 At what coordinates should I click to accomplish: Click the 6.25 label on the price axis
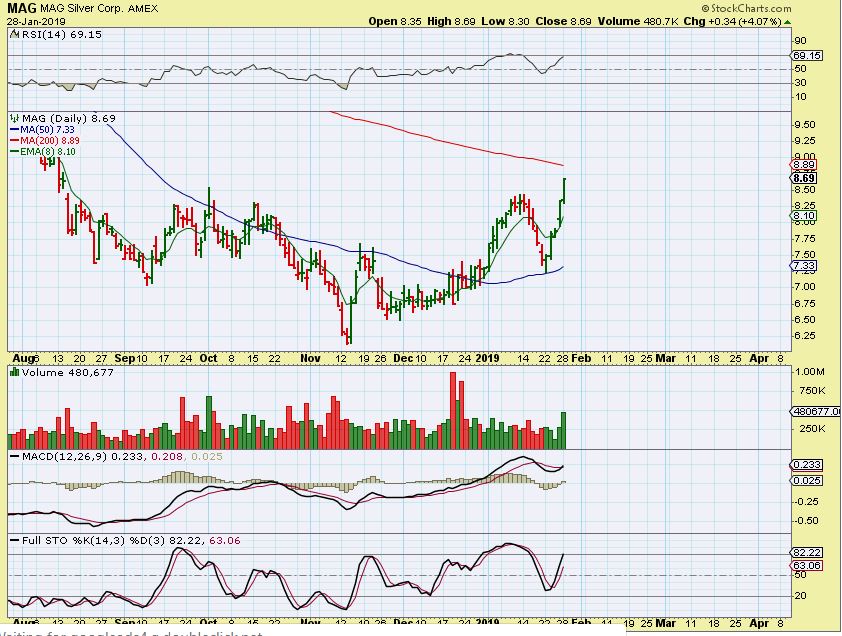tap(804, 336)
